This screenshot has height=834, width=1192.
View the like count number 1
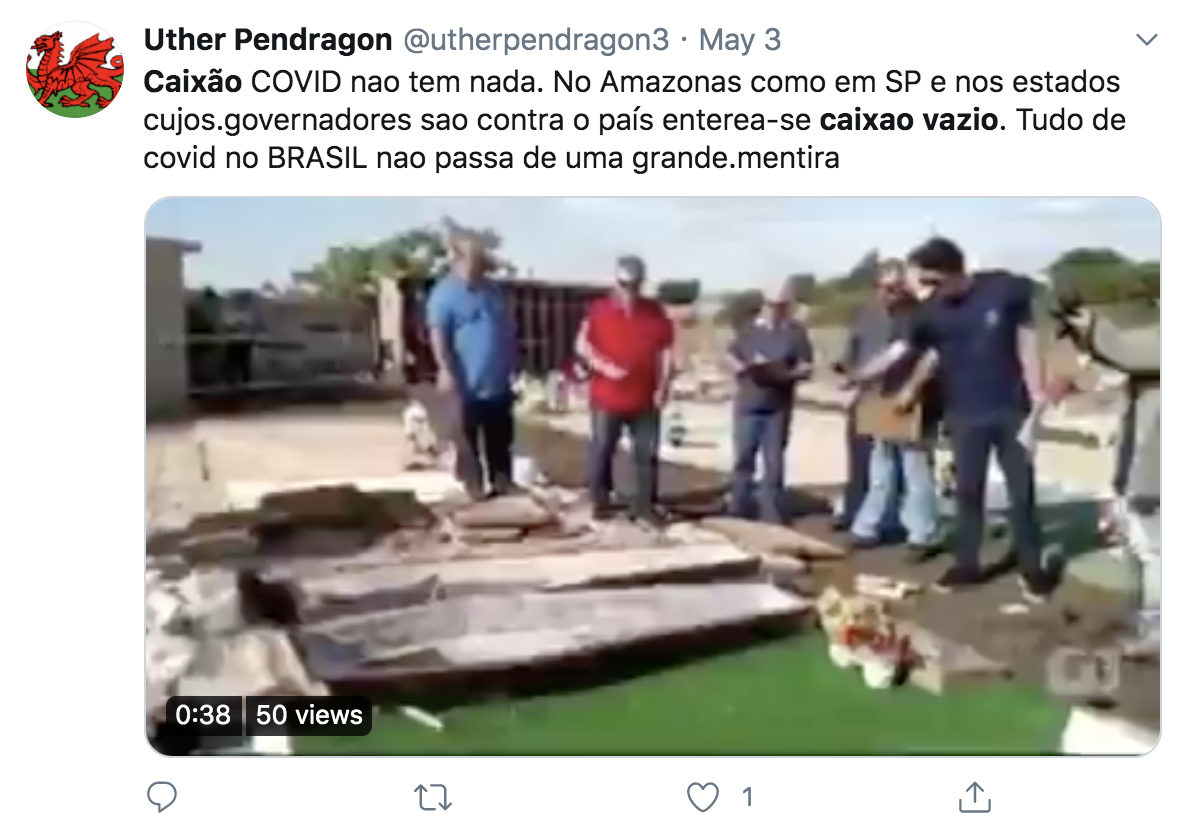tap(747, 798)
